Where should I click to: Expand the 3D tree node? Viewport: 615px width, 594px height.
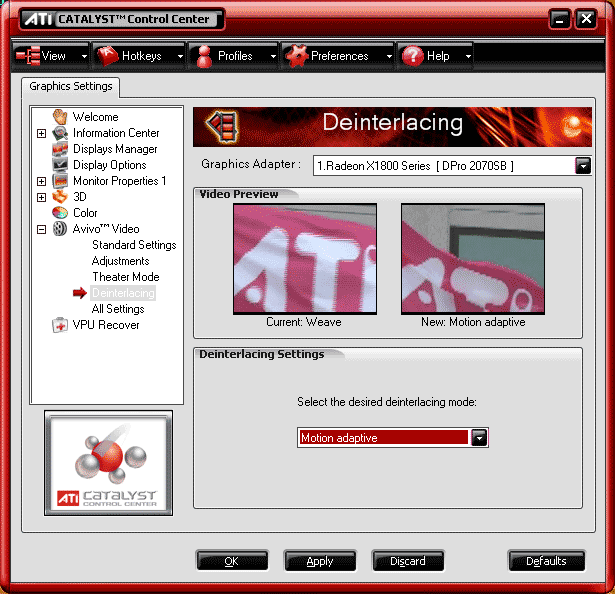pos(42,197)
